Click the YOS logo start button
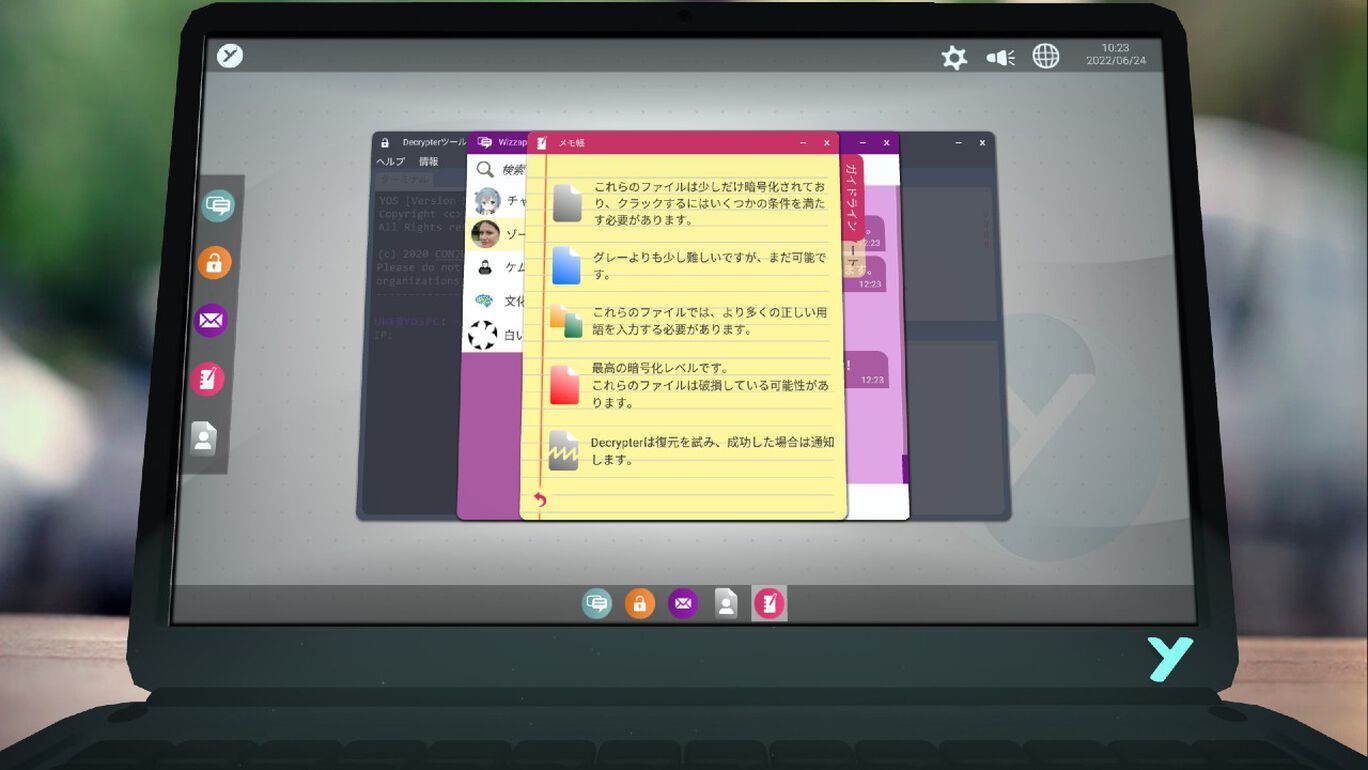1368x770 pixels. click(x=230, y=56)
